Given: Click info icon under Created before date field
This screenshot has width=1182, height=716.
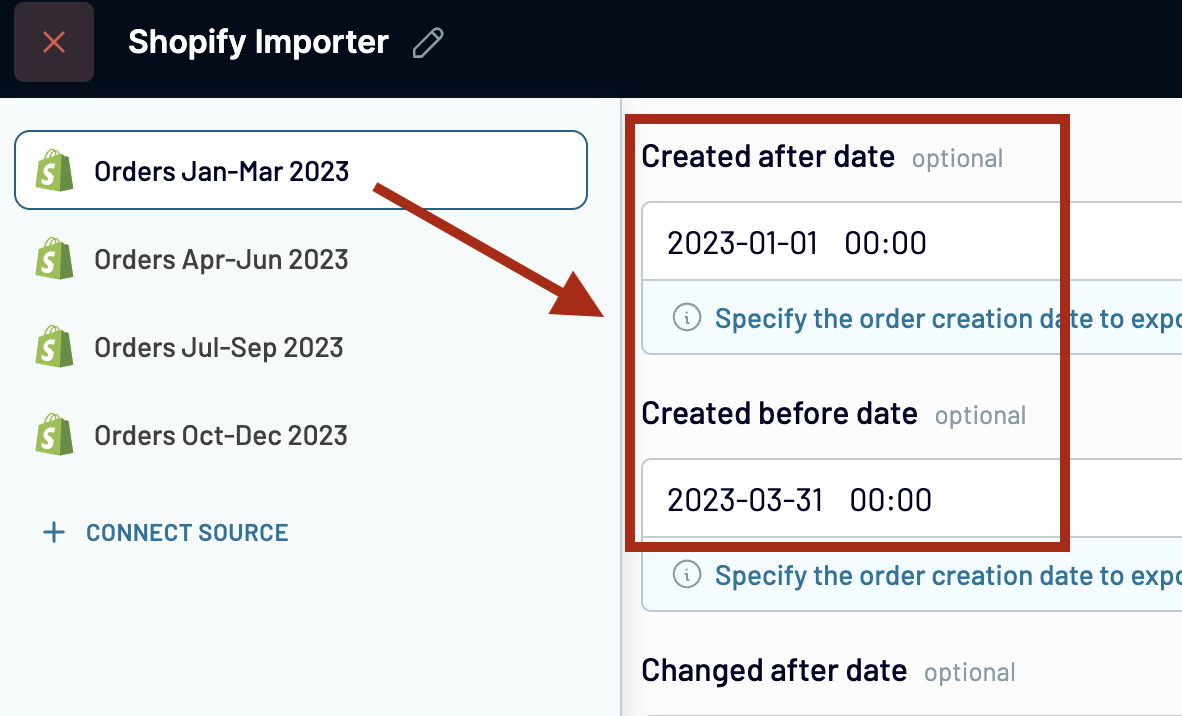Looking at the screenshot, I should [x=686, y=575].
